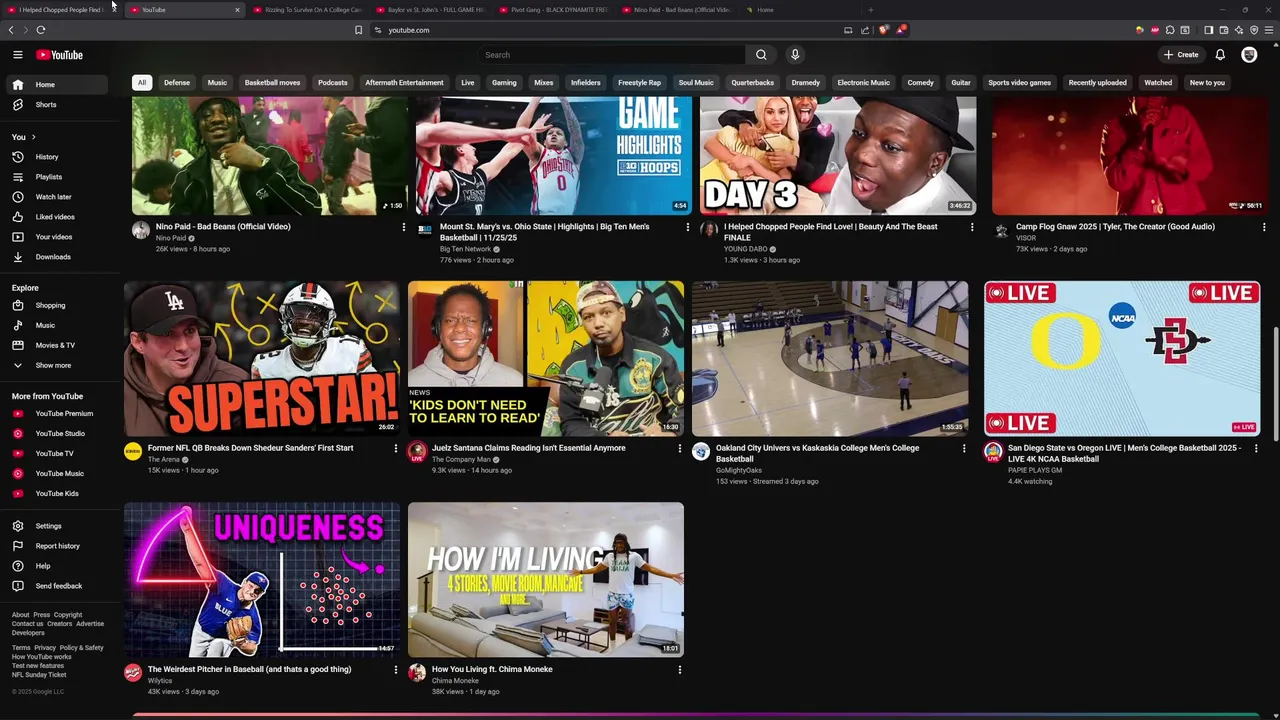
Task: Open the NFL Sunday Ticket footer link
Action: 39,675
